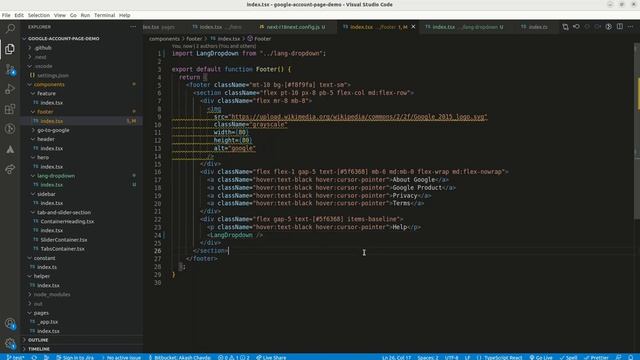Open the File menu
The image size is (640, 360).
point(6,15)
